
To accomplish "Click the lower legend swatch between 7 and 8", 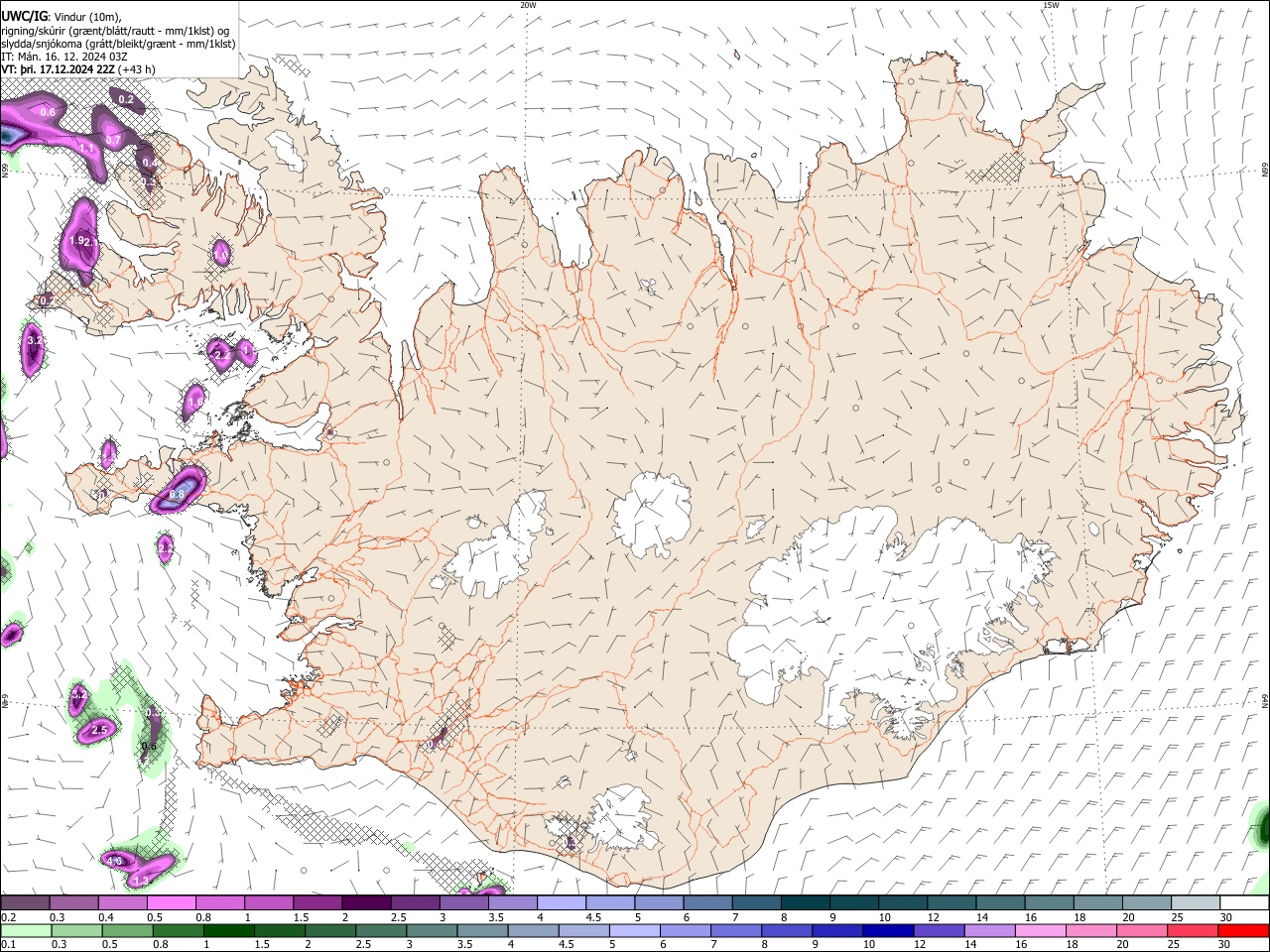I will (735, 930).
